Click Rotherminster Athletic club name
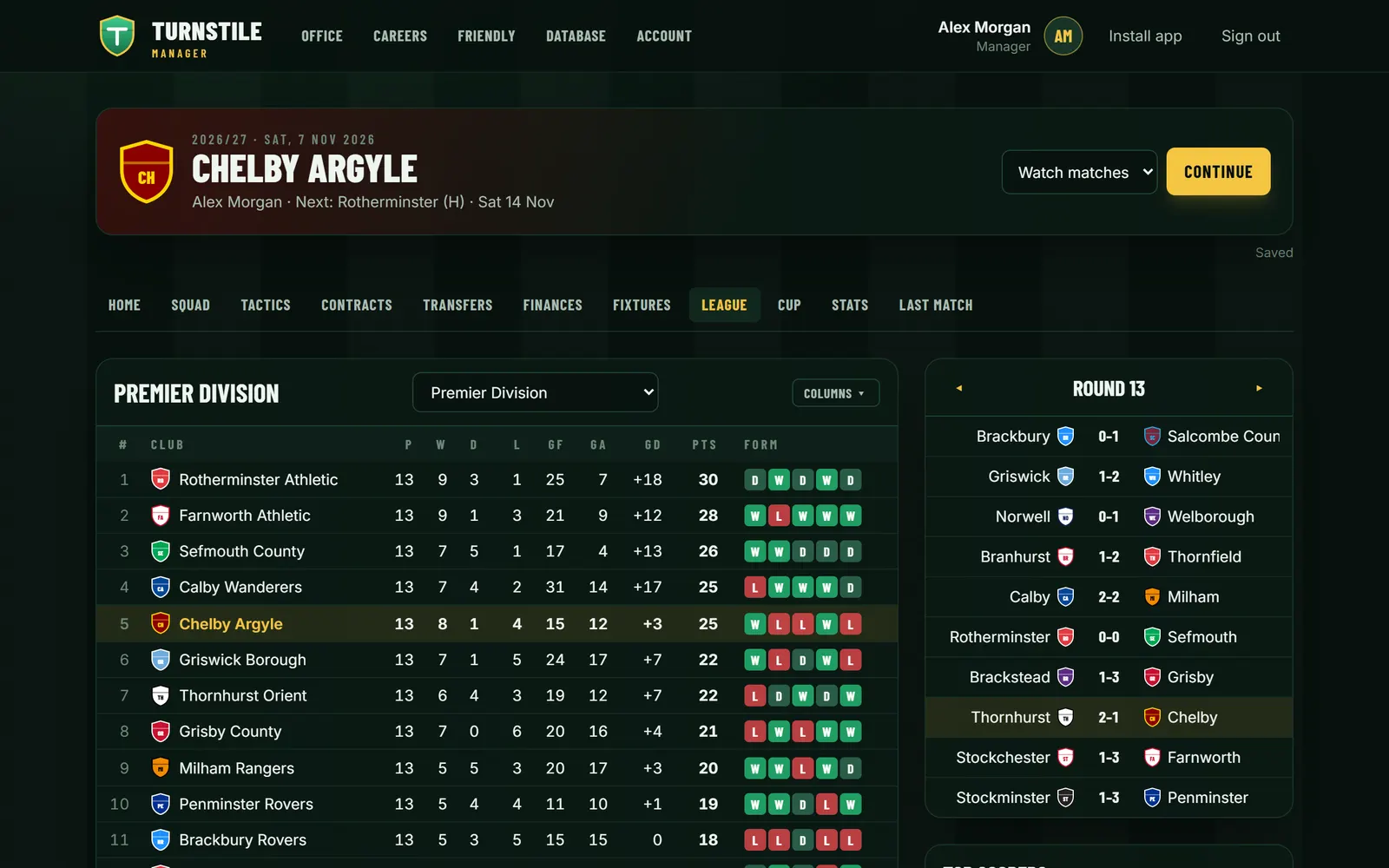 pyautogui.click(x=258, y=479)
